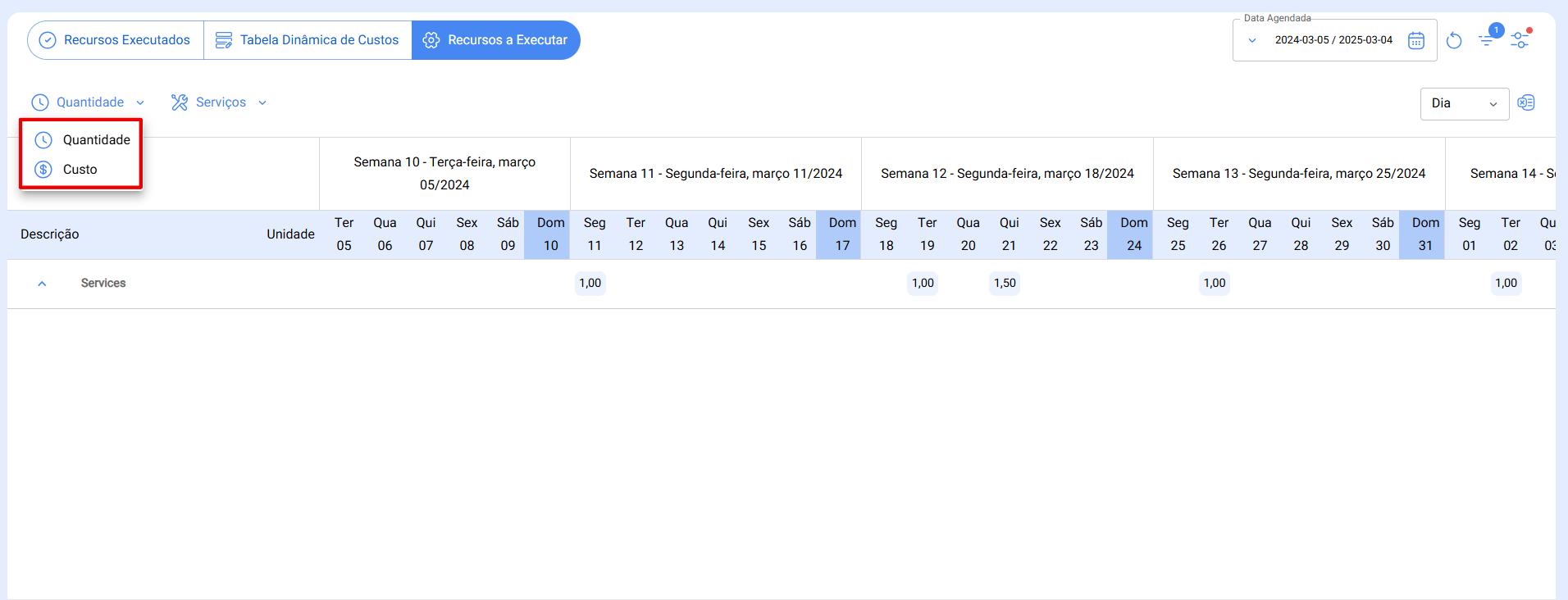Click the Unidade column header
Viewport: 1568px width, 600px height.
coord(290,234)
